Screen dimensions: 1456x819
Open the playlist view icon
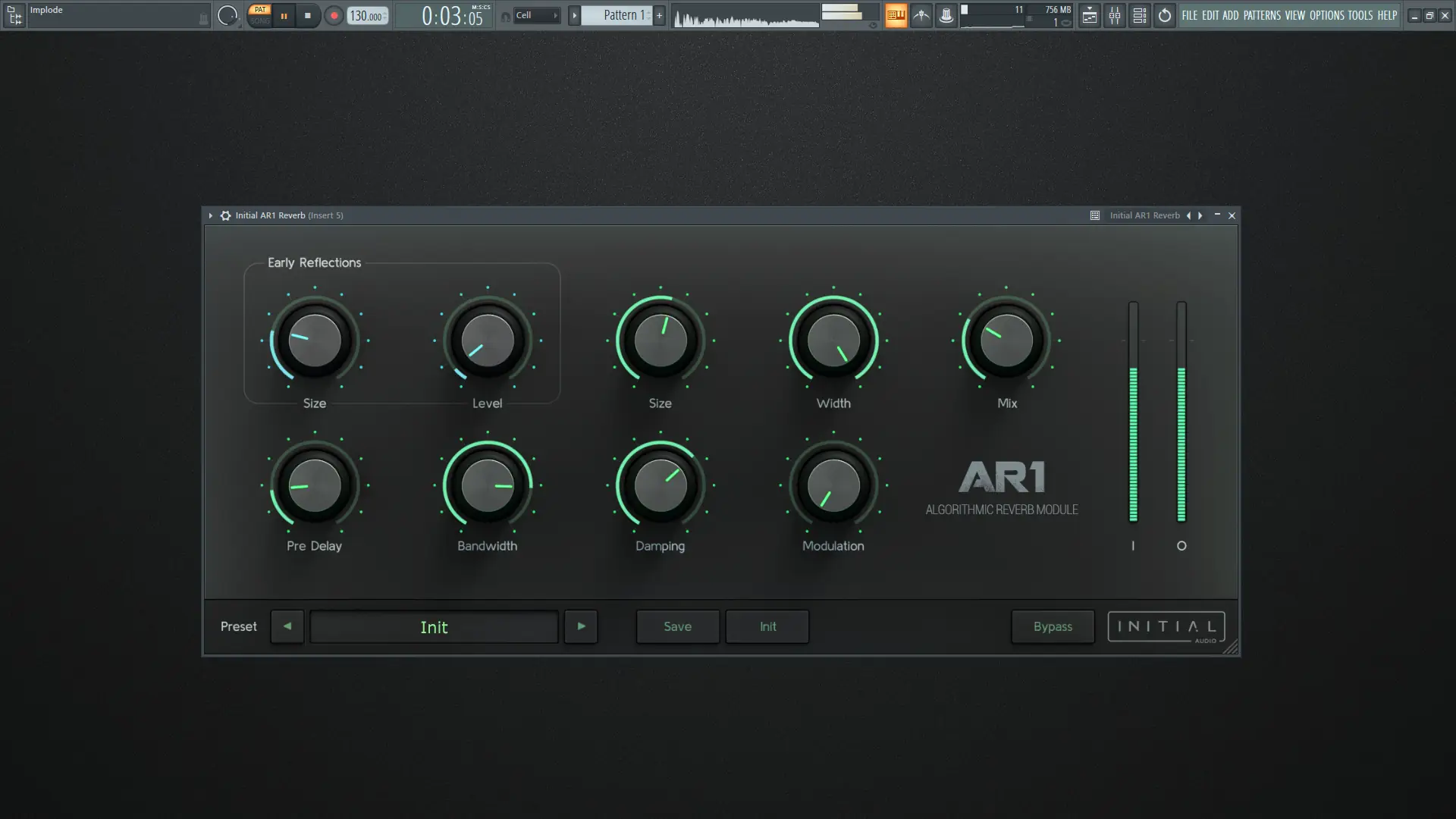coord(1089,15)
